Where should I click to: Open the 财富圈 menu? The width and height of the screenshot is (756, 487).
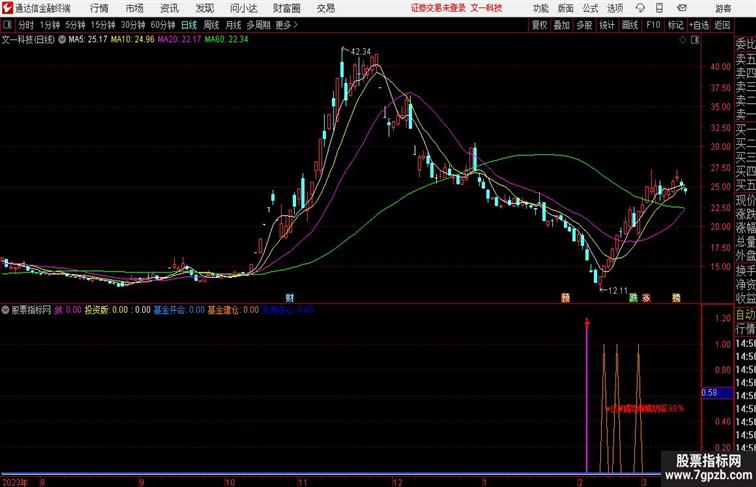tap(286, 8)
